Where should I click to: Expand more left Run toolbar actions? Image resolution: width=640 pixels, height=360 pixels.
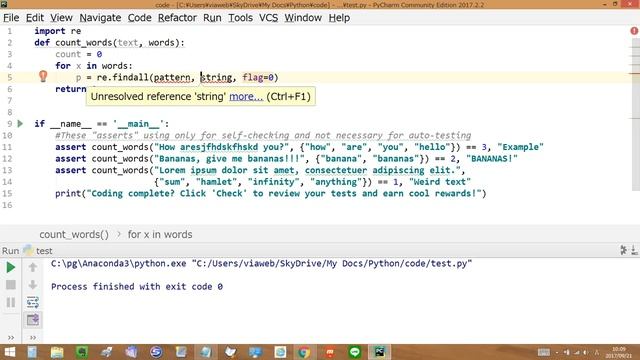(11, 338)
